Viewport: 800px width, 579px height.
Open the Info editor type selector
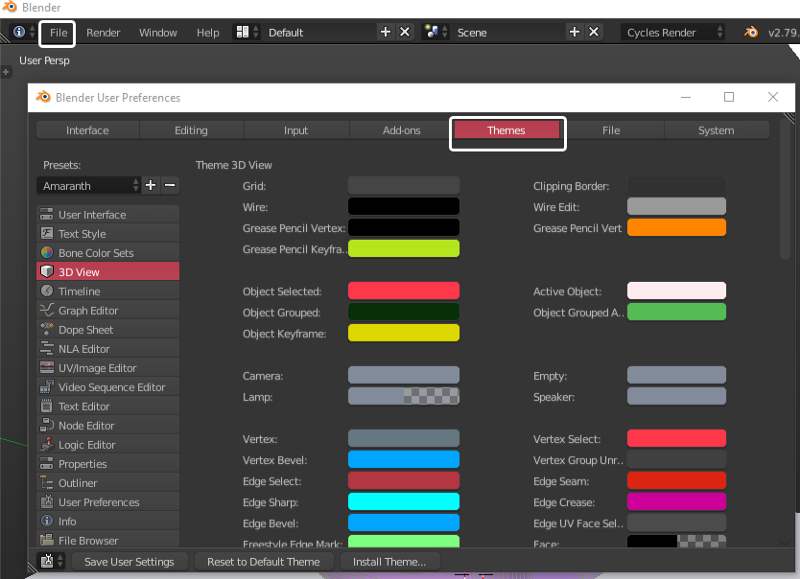pyautogui.click(x=23, y=32)
